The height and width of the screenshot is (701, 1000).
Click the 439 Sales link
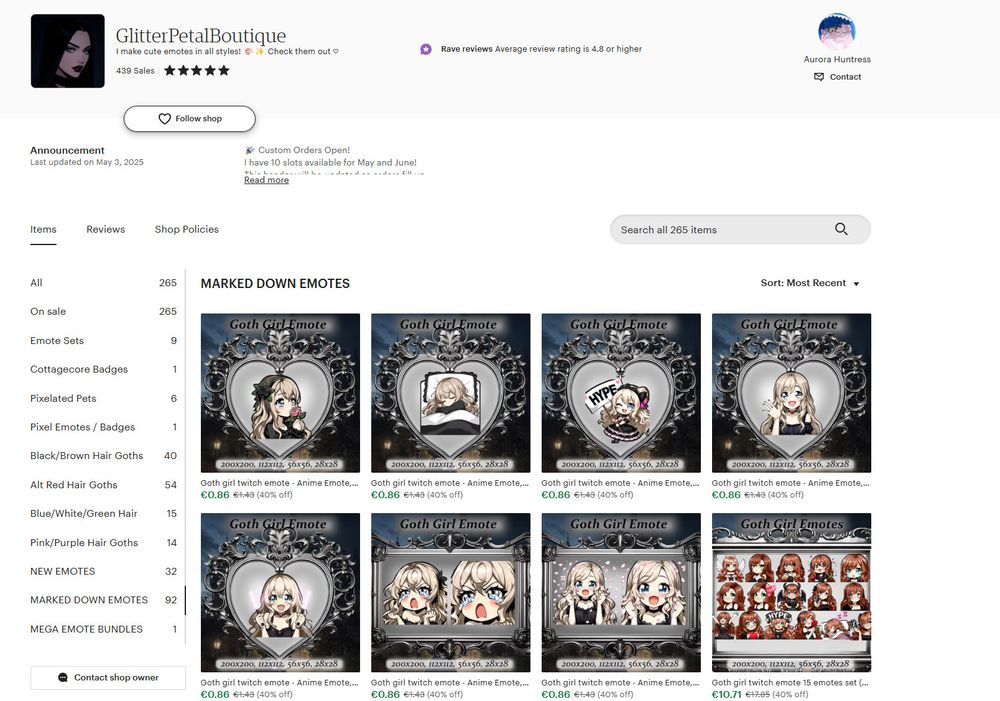[x=135, y=71]
